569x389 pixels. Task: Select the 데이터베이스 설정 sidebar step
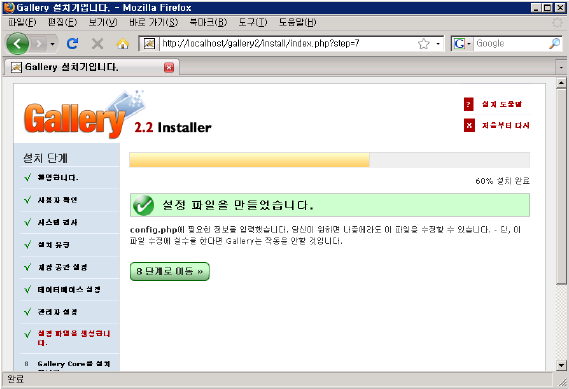click(69, 290)
